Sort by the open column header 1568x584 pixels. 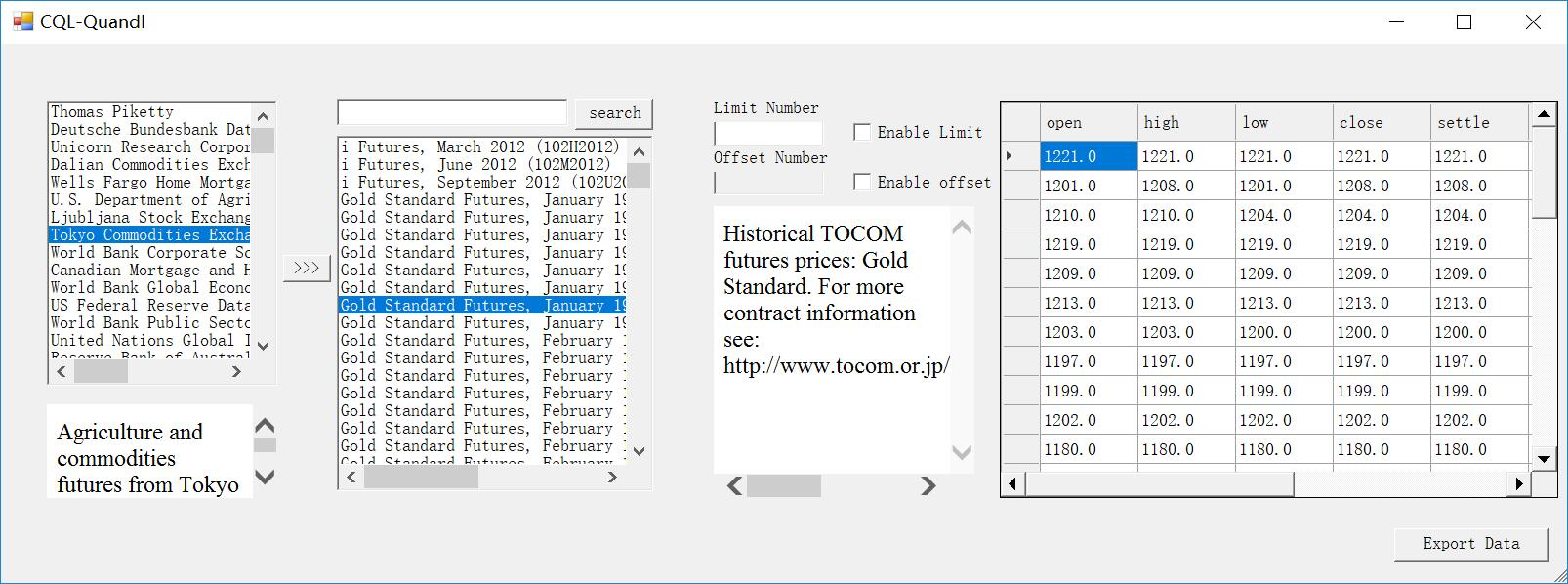coord(1089,122)
